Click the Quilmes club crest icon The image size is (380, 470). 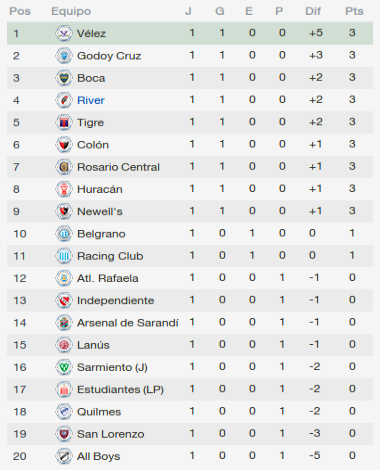tap(64, 412)
